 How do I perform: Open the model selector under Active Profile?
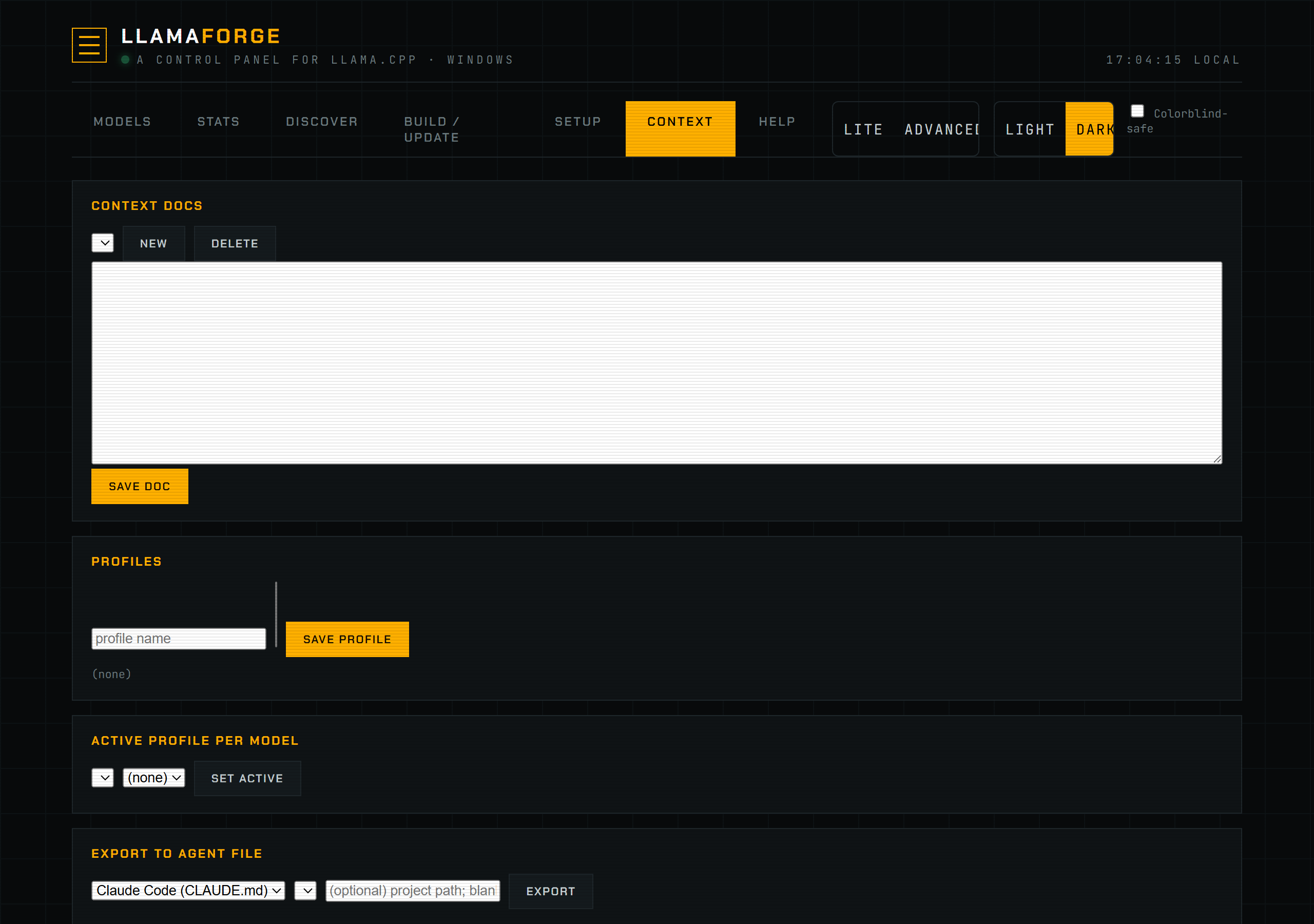pyautogui.click(x=103, y=778)
